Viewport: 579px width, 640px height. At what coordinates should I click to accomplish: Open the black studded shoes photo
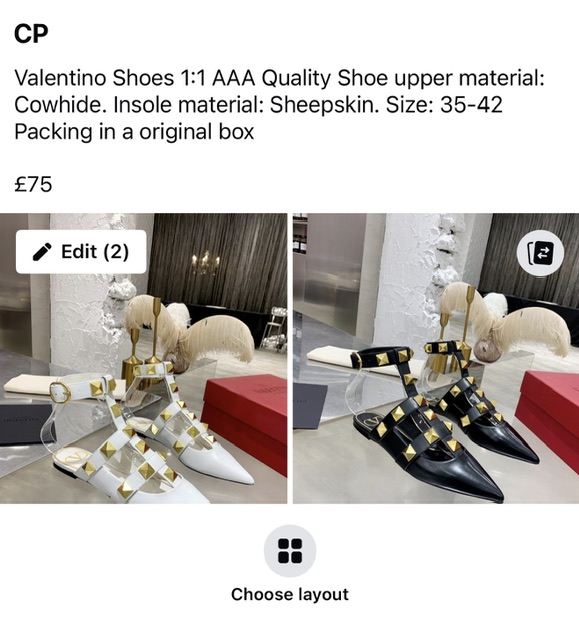point(436,358)
